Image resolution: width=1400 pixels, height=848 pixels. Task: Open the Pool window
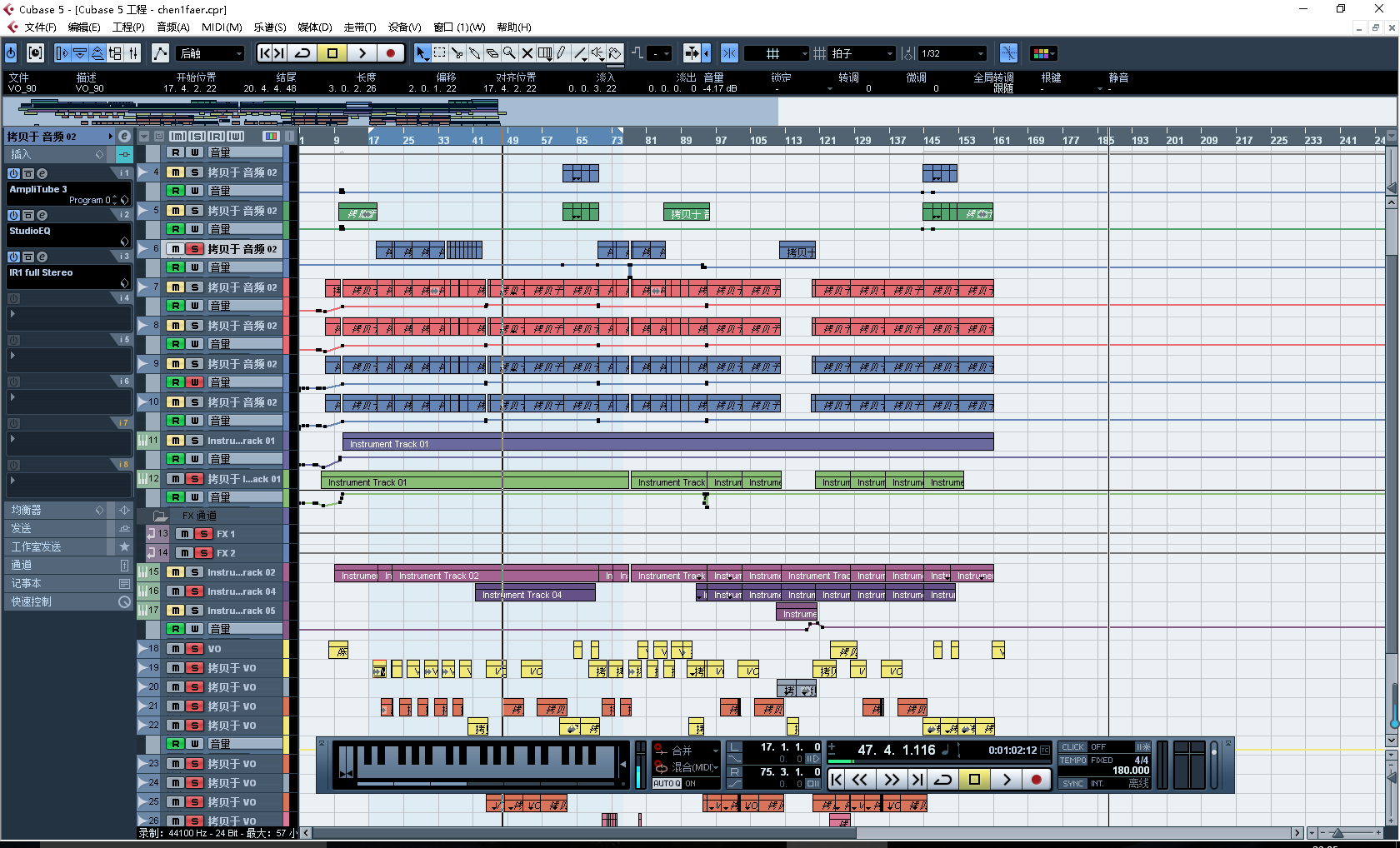click(115, 53)
